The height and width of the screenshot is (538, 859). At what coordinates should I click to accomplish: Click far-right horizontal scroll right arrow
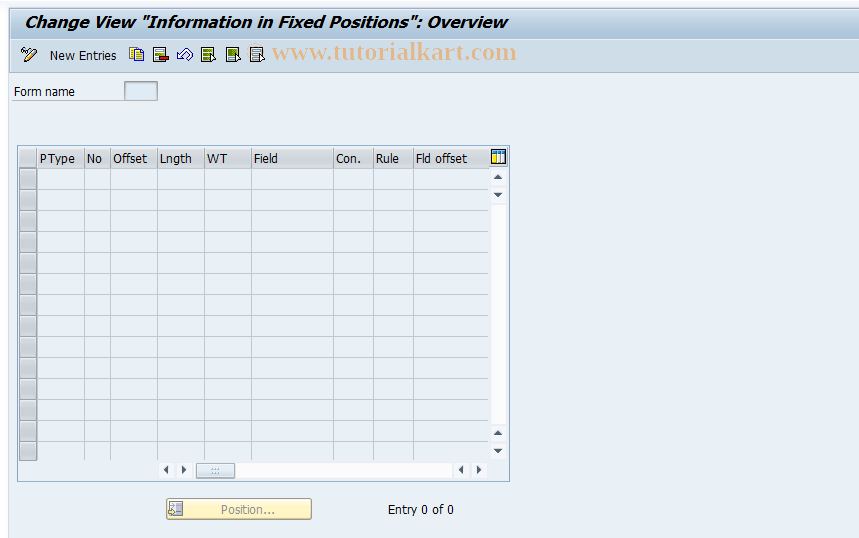479,470
